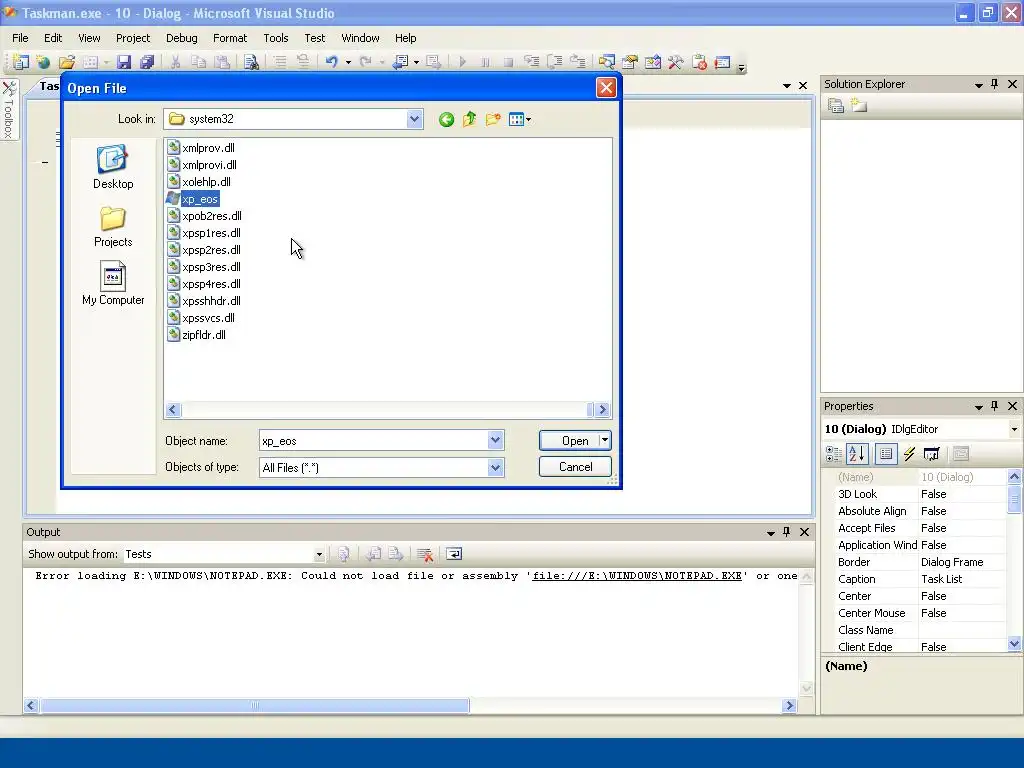This screenshot has height=768, width=1024.
Task: Click Properties page icon in Properties panel
Action: [886, 454]
